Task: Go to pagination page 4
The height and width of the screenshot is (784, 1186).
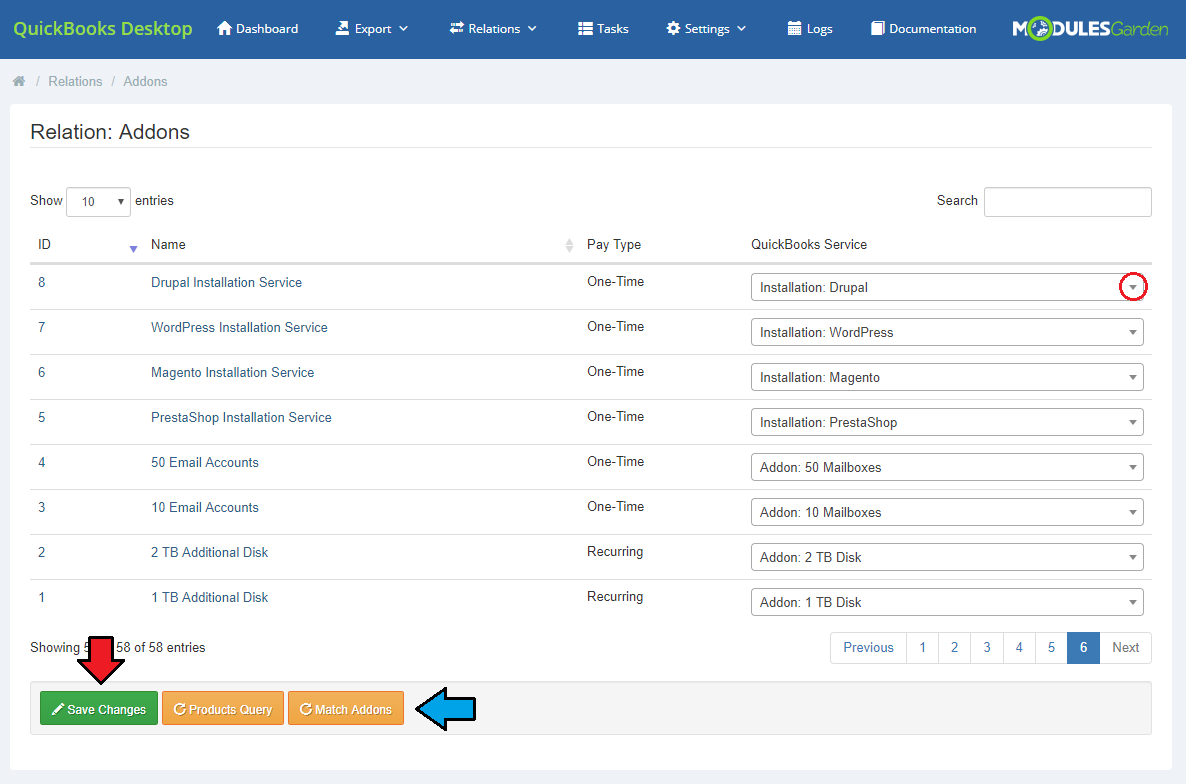Action: (1019, 648)
